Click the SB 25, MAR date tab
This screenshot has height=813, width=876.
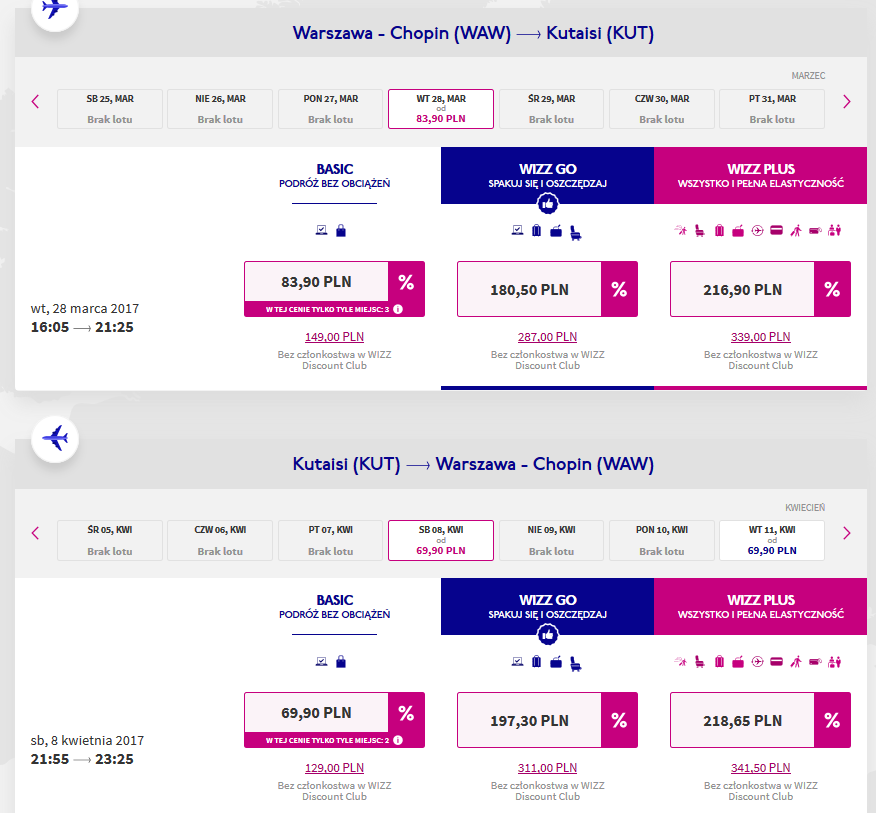[x=110, y=109]
